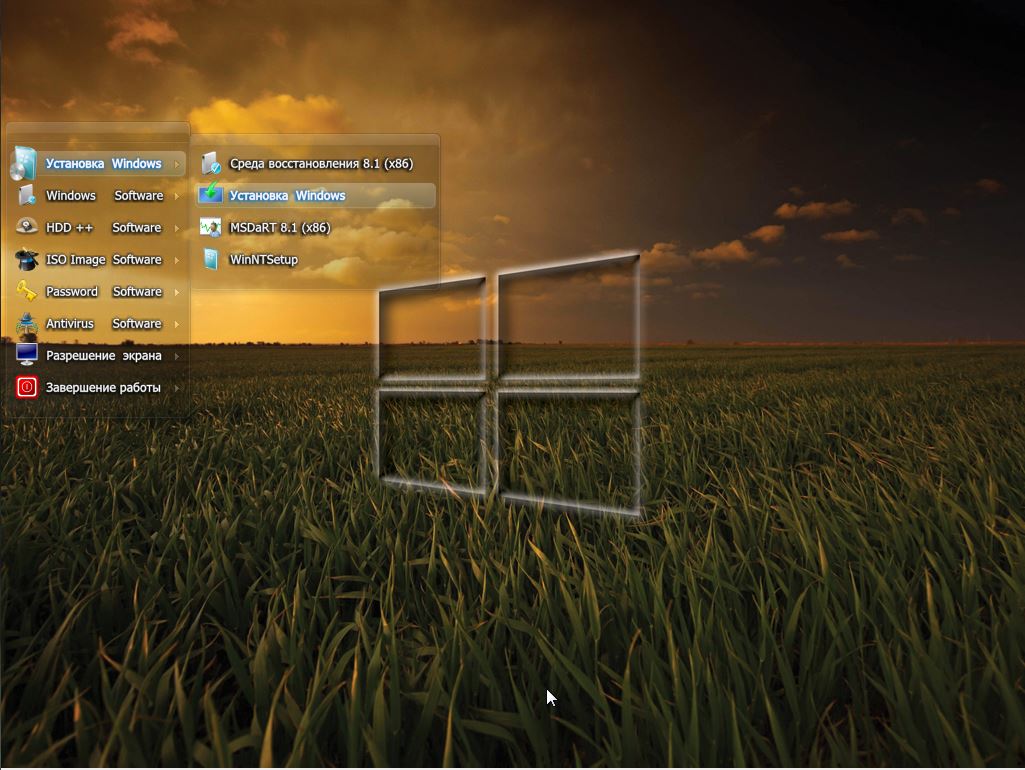Open the Установка Windows main menu entry
1025x770 pixels.
pyautogui.click(x=98, y=163)
